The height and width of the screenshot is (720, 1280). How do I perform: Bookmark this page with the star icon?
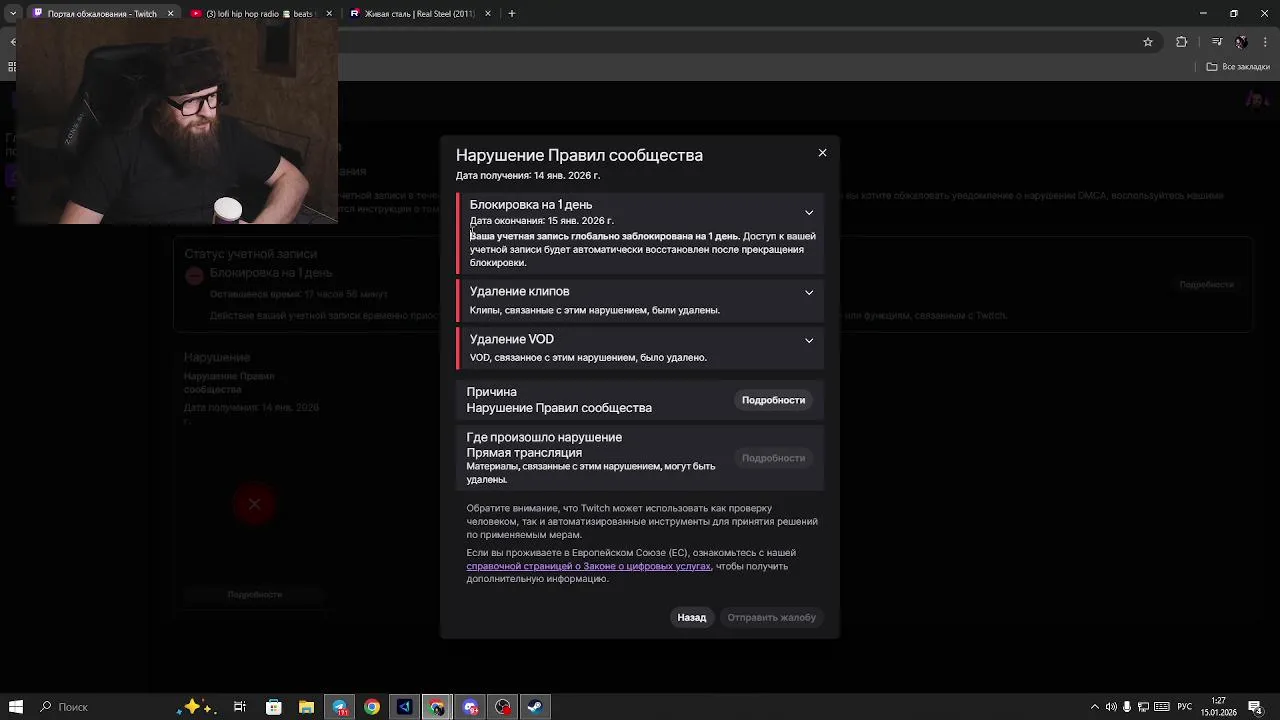point(1148,42)
